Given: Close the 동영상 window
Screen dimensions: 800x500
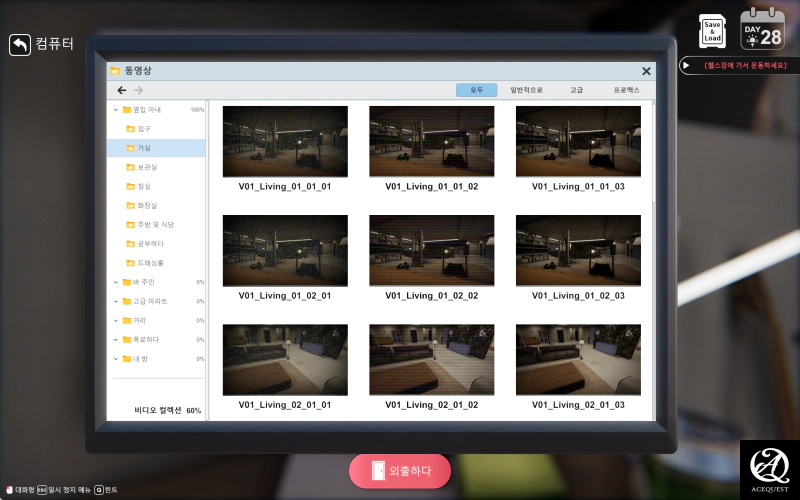Looking at the screenshot, I should [646, 71].
